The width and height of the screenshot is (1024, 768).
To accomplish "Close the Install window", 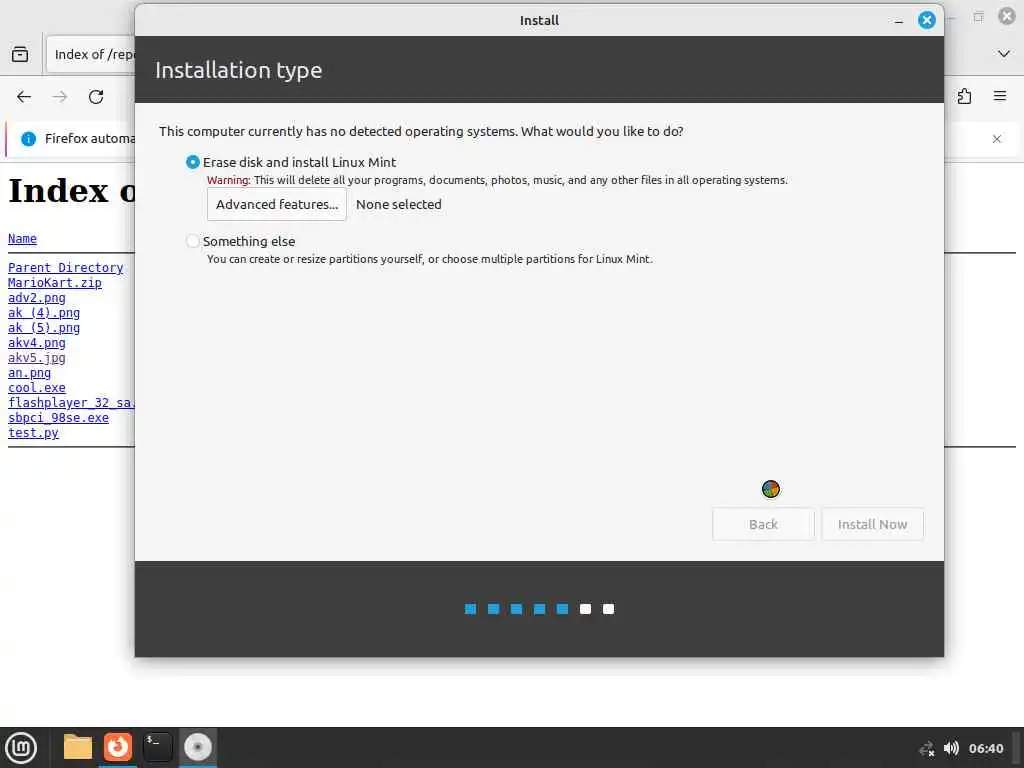I will (x=927, y=20).
